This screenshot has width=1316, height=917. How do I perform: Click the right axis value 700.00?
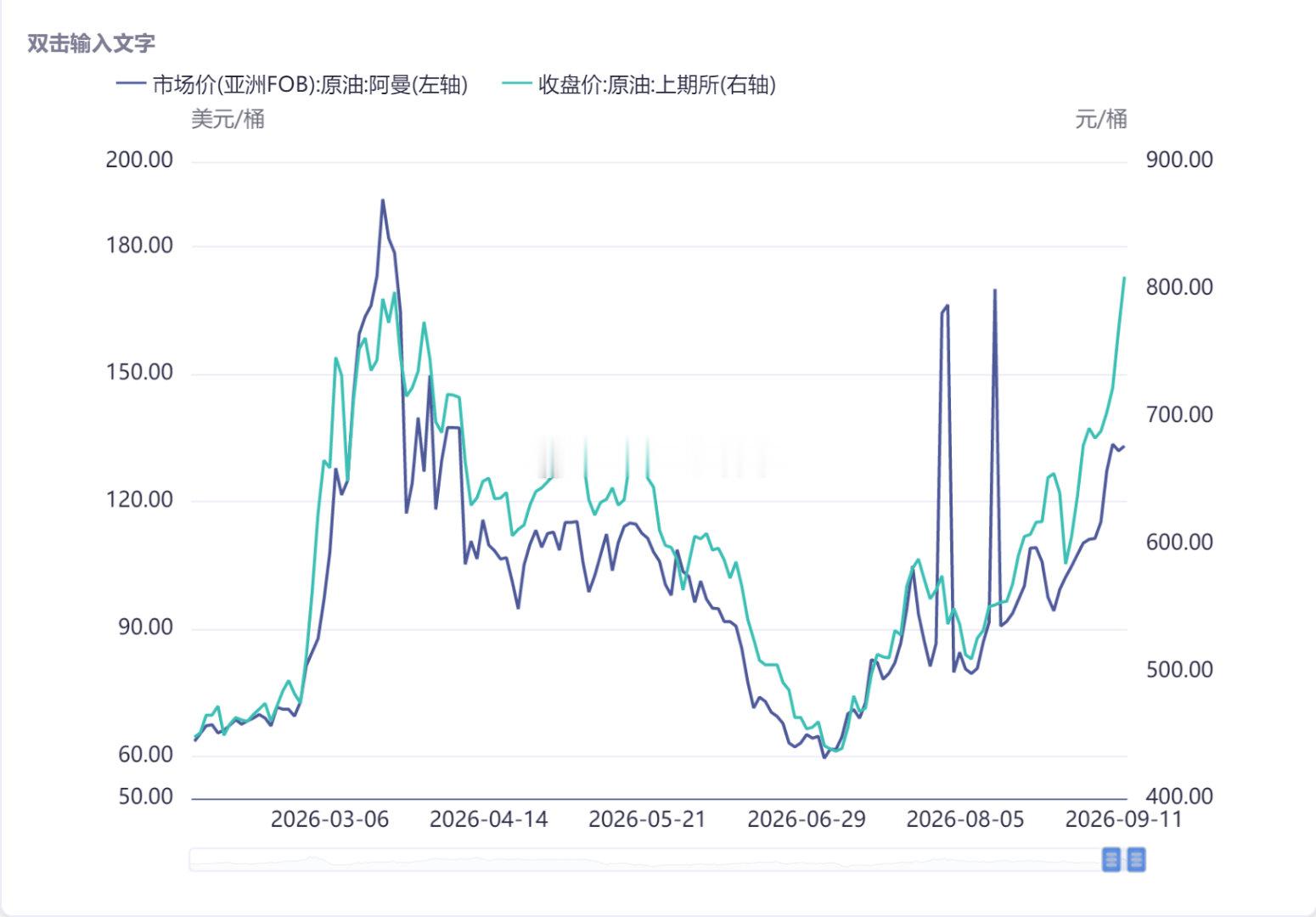(x=1179, y=414)
